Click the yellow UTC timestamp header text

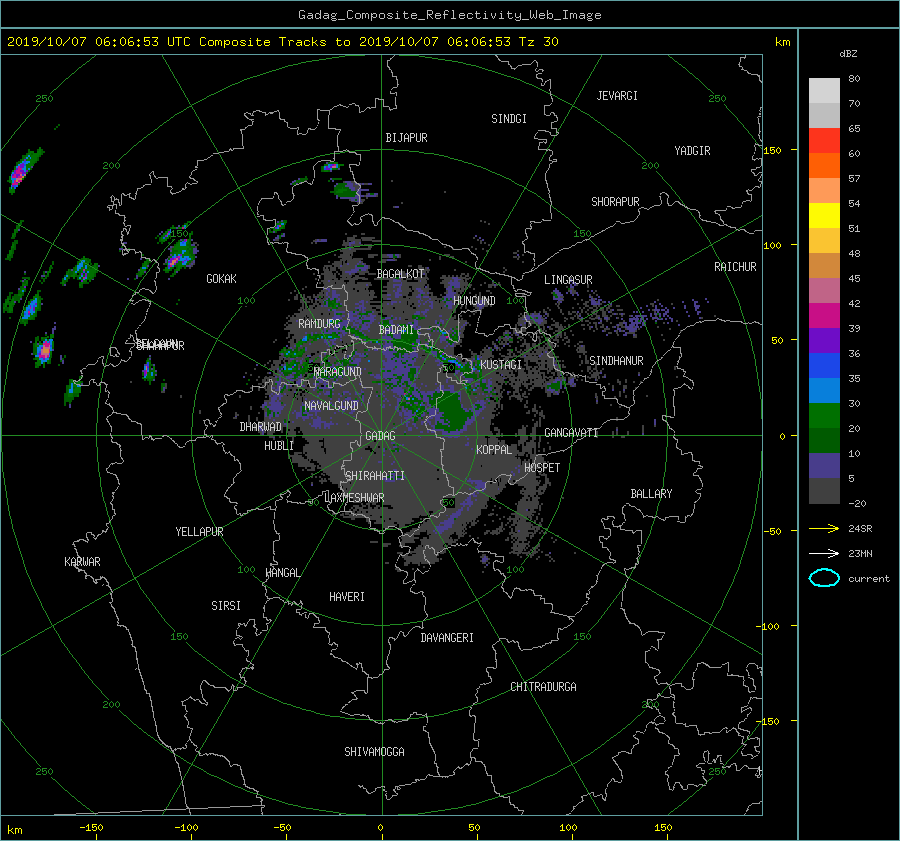click(282, 42)
